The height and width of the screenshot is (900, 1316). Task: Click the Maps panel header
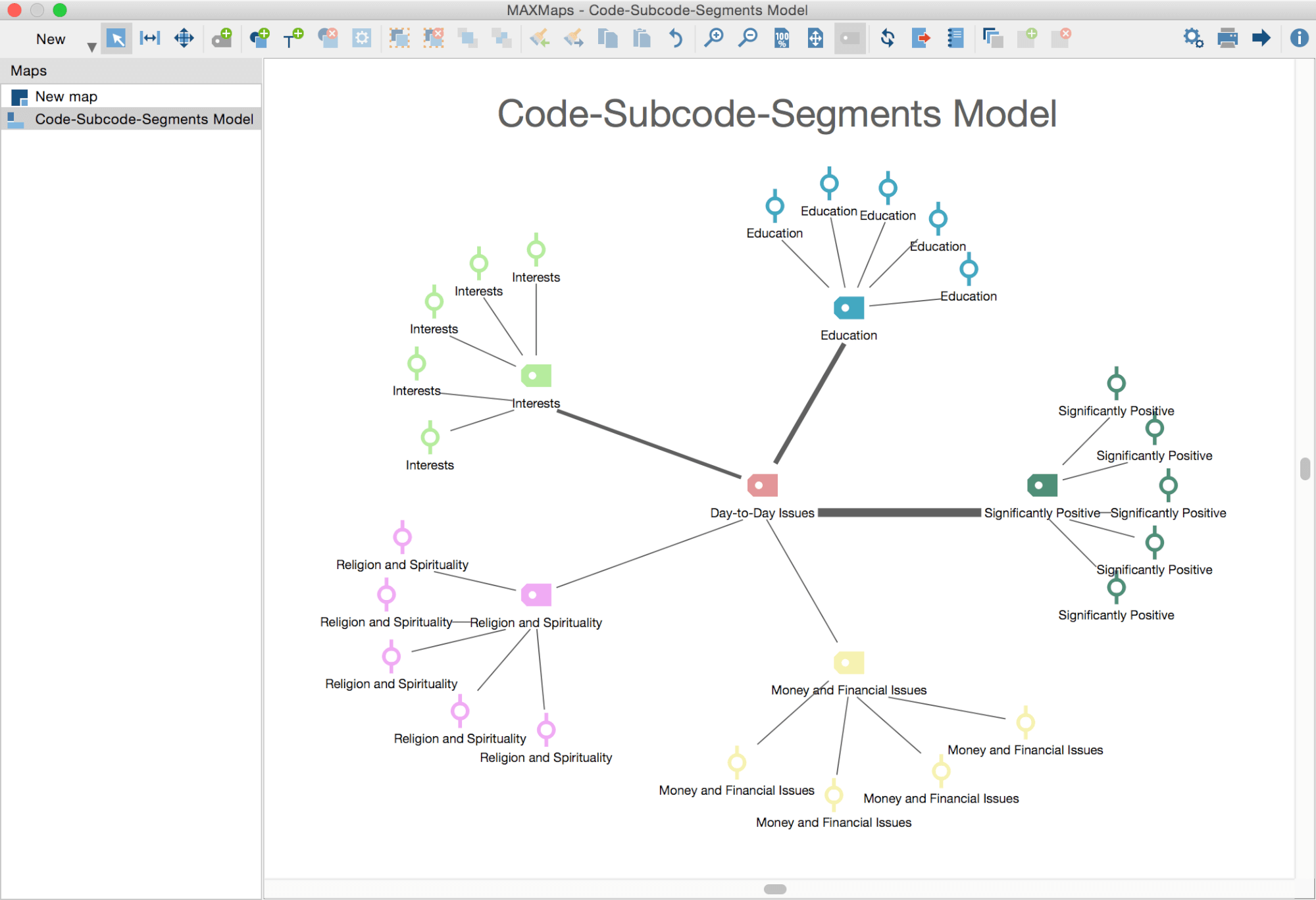(132, 70)
